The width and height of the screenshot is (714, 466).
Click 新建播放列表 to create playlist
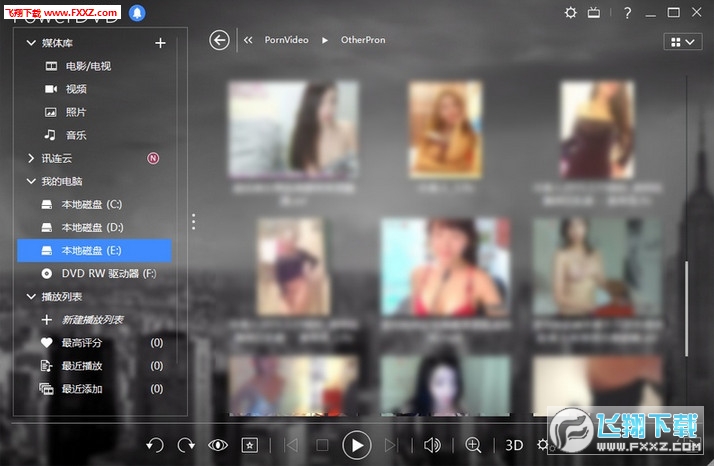92,320
